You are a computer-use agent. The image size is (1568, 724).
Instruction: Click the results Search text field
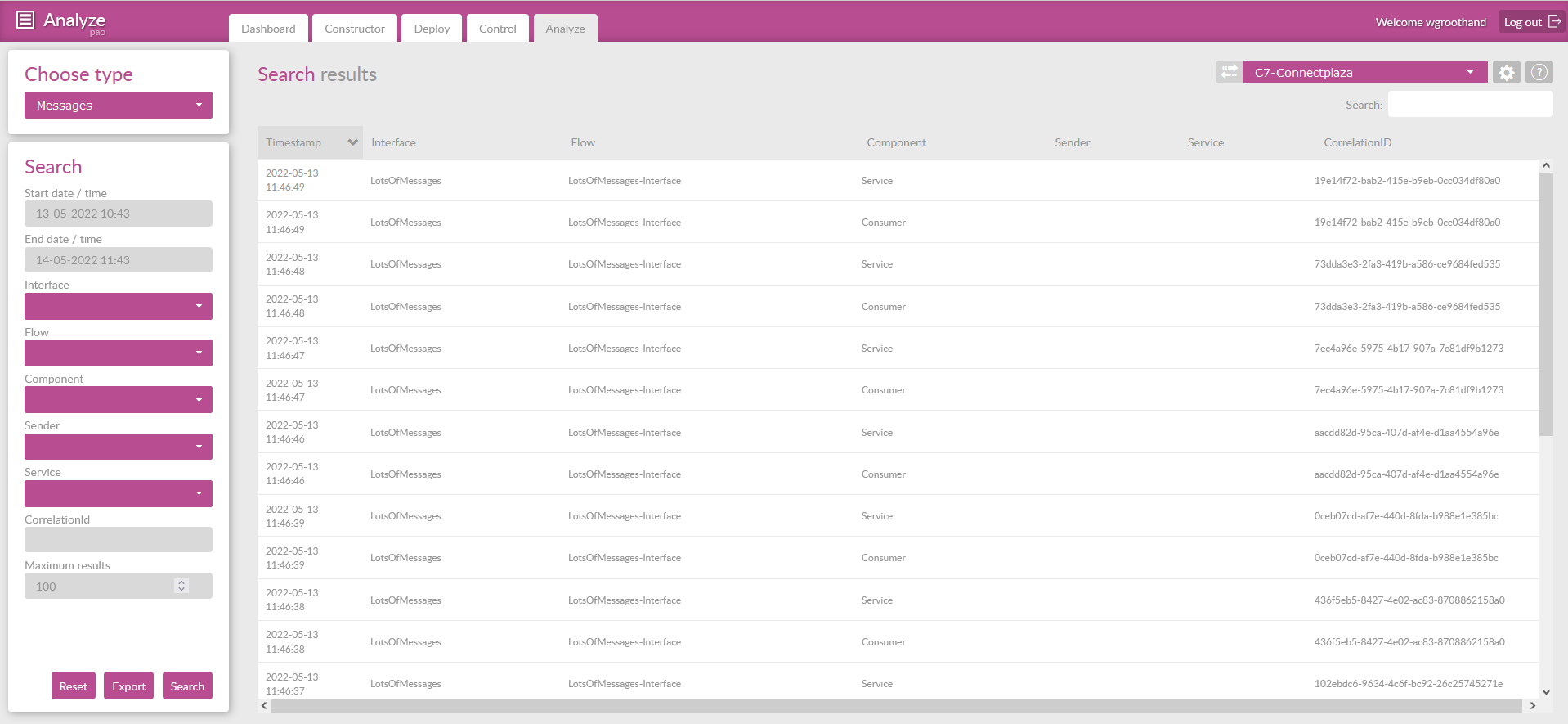point(1469,105)
